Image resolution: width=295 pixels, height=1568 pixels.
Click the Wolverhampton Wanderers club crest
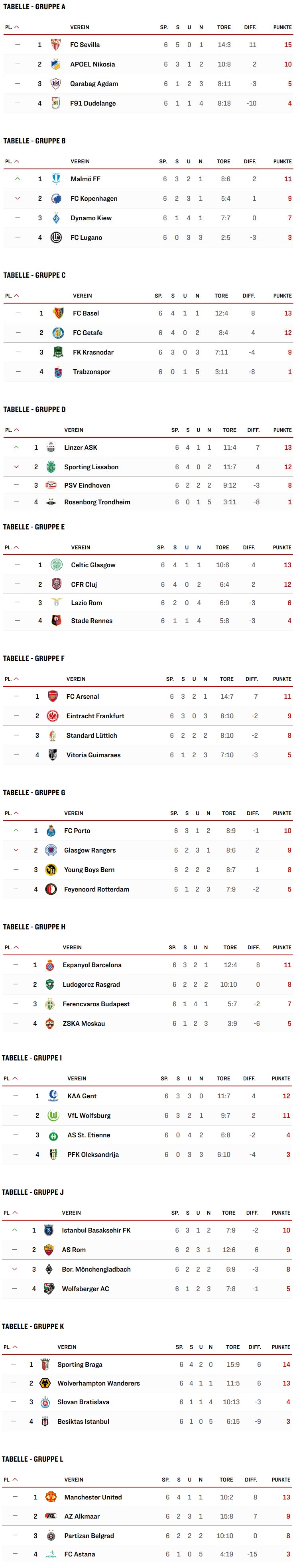click(x=45, y=1384)
